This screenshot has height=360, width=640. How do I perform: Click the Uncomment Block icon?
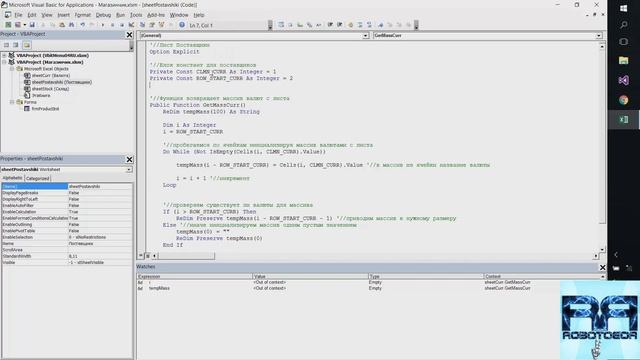pos(369,25)
